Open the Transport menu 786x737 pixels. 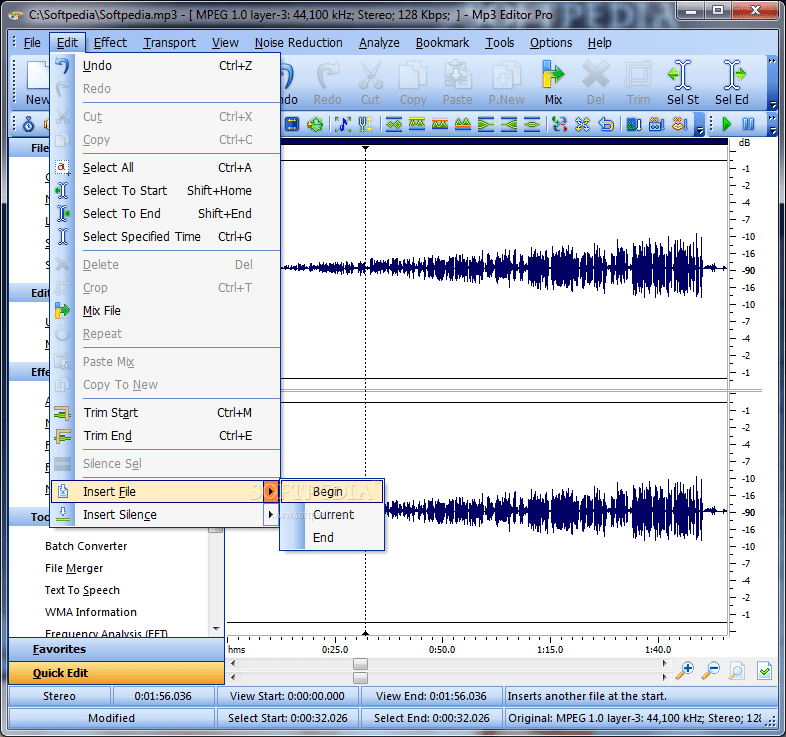[169, 43]
